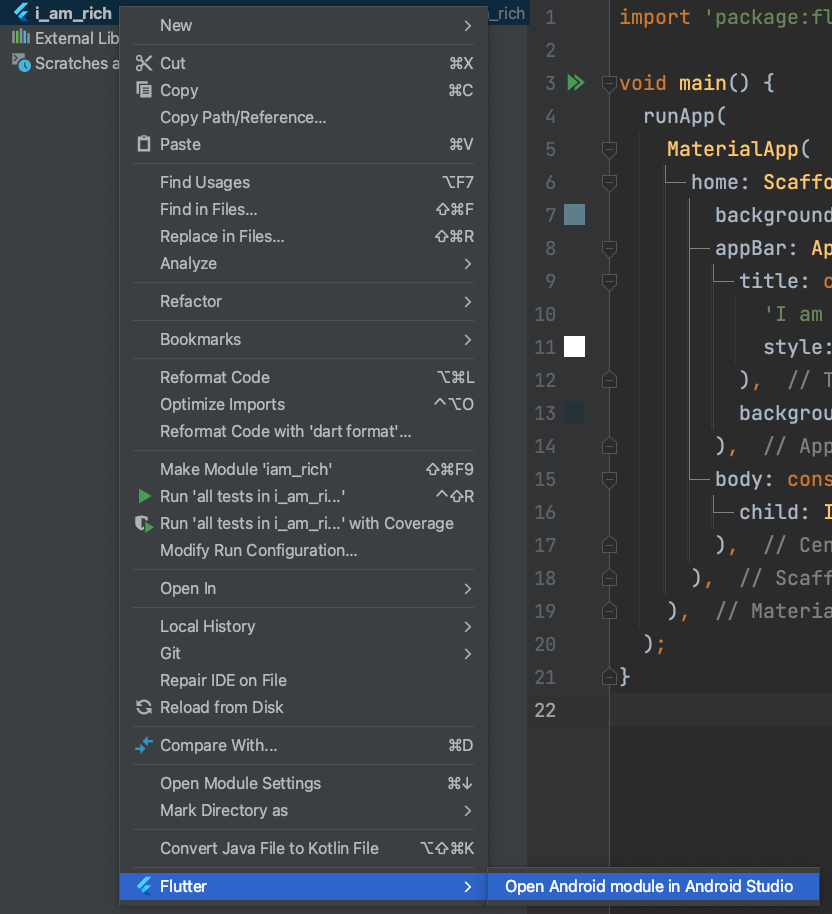Screen dimensions: 832x914
Task: Expand the Mark Directory as submenu
Action: [303, 810]
